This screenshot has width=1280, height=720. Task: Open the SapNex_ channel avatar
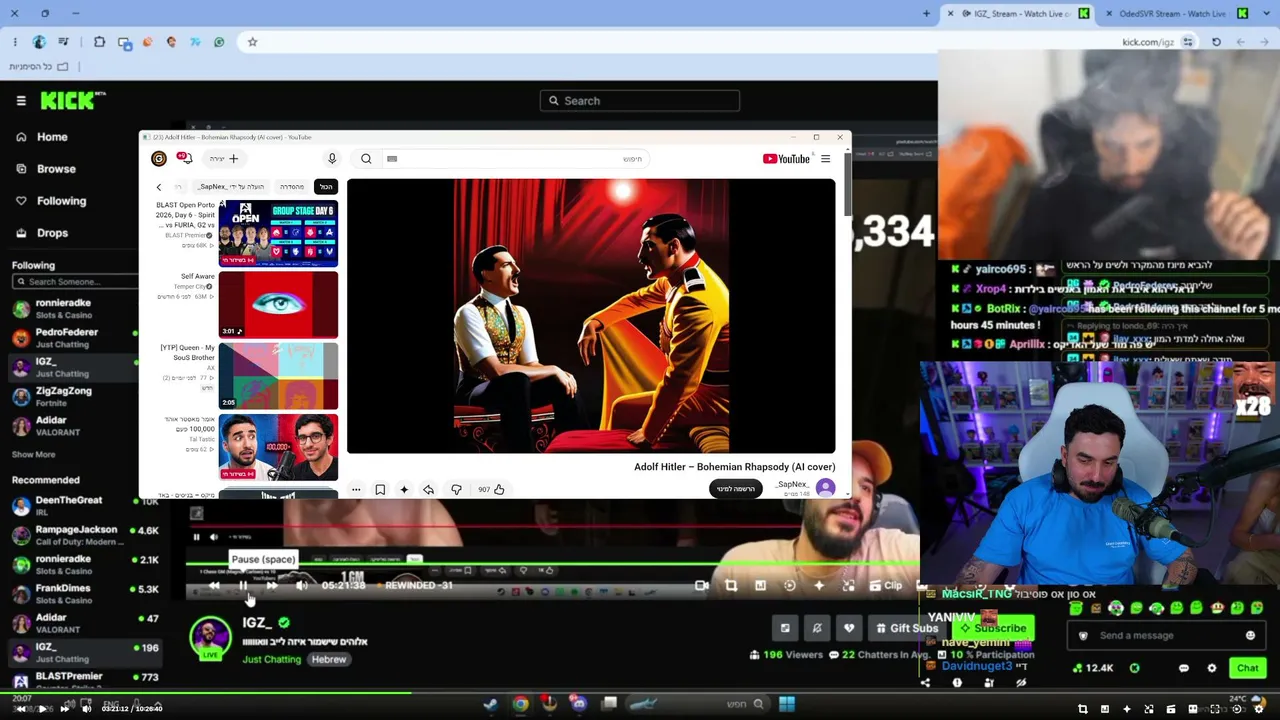click(825, 488)
